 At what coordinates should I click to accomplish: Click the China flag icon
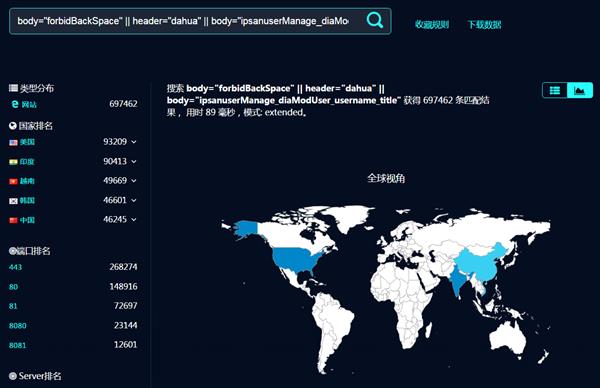(x=13, y=220)
